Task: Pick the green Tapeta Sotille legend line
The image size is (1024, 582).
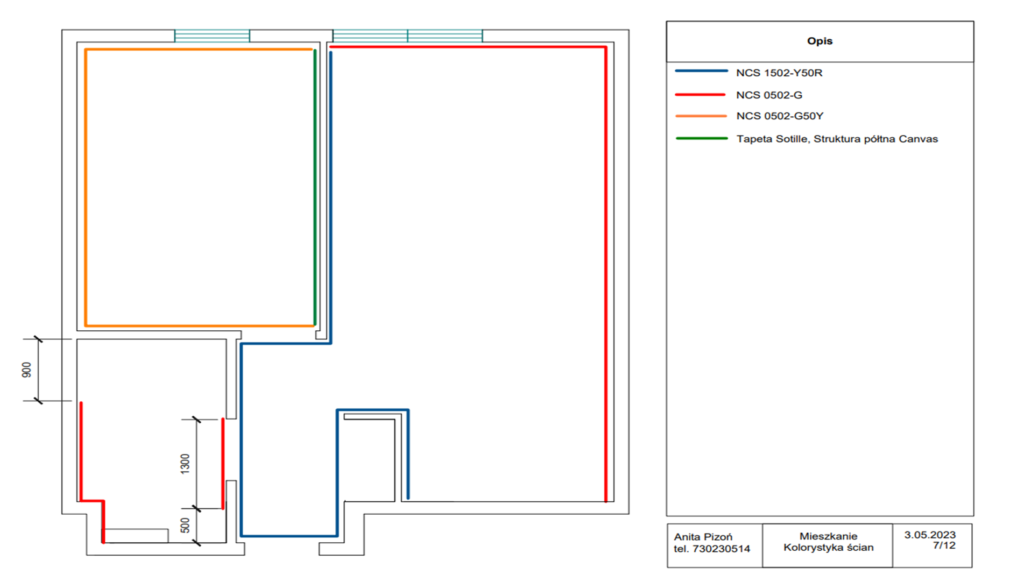Action: [x=699, y=138]
